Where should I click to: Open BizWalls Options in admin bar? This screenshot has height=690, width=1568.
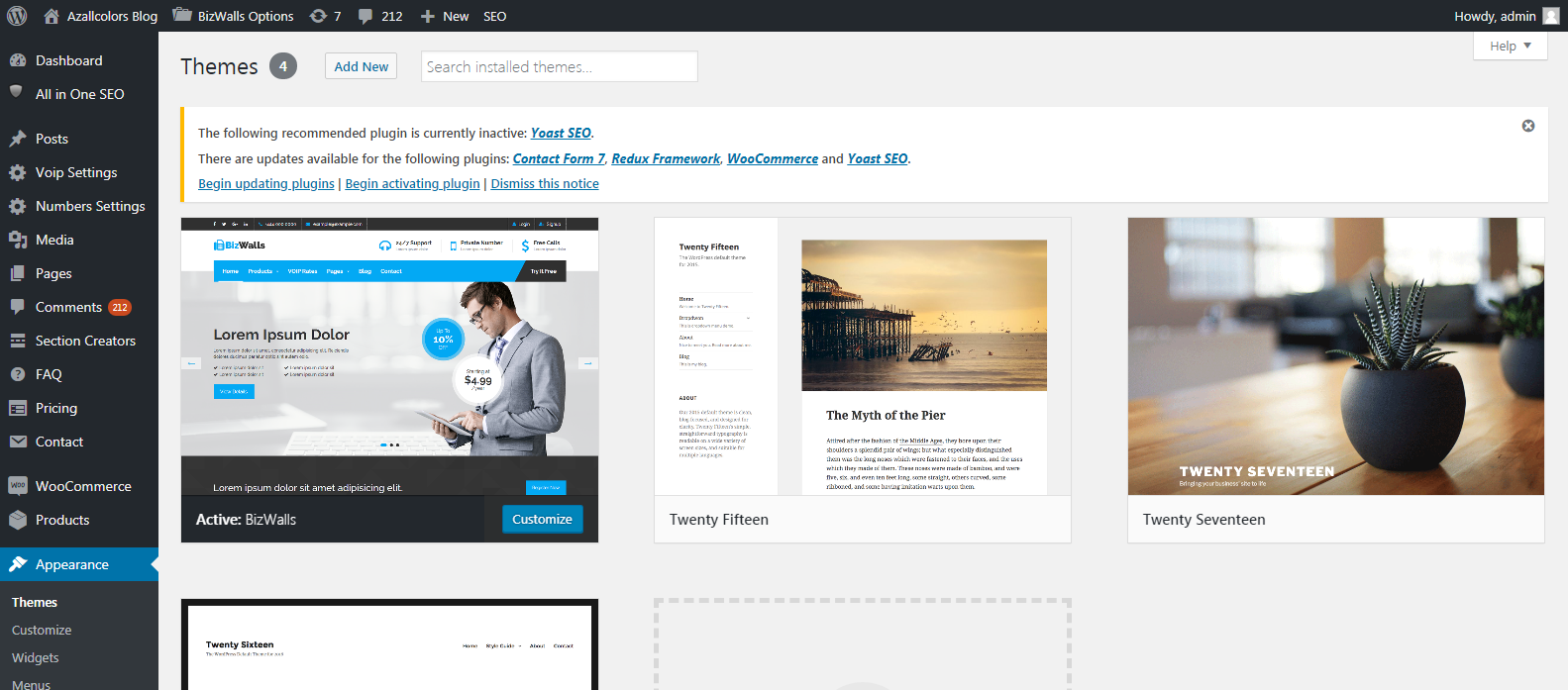click(234, 16)
